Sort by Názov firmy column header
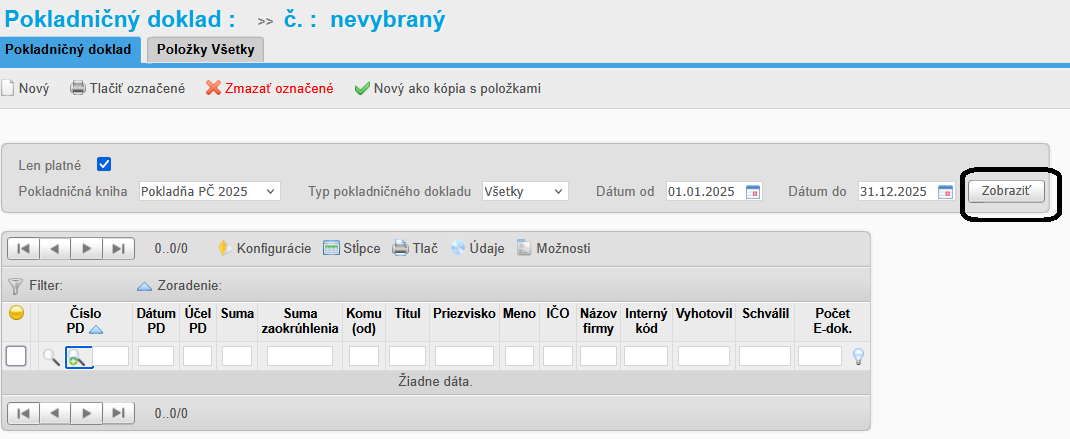Image resolution: width=1070 pixels, height=439 pixels. tap(598, 321)
